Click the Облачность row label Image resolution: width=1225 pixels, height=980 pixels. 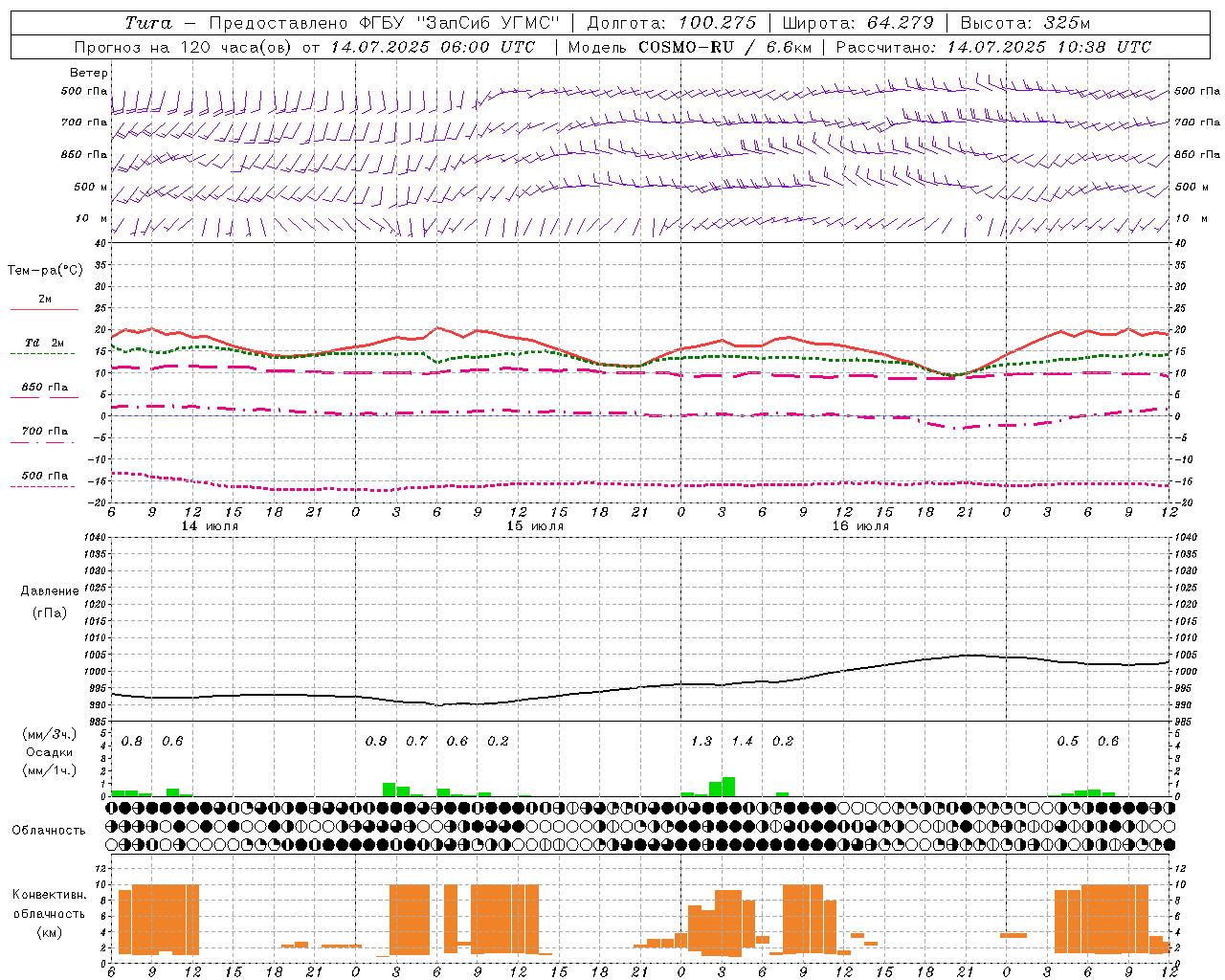[x=49, y=830]
